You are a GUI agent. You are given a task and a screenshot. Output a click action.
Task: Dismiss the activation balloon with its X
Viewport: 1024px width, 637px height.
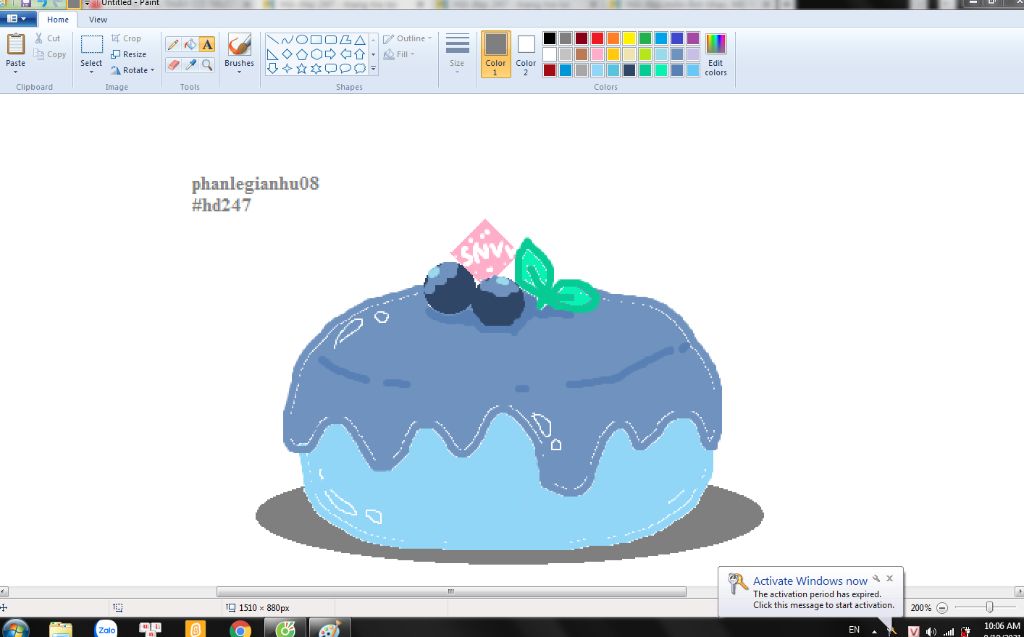coord(889,578)
